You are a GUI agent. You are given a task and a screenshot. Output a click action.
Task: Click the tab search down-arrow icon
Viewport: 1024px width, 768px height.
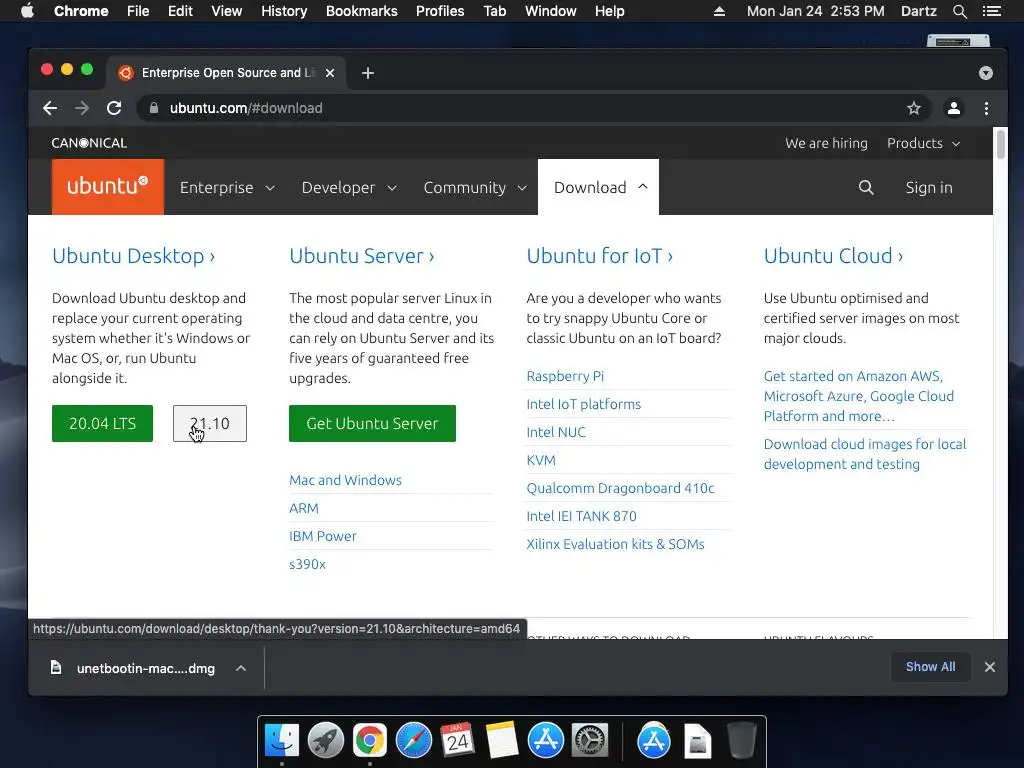[x=985, y=73]
